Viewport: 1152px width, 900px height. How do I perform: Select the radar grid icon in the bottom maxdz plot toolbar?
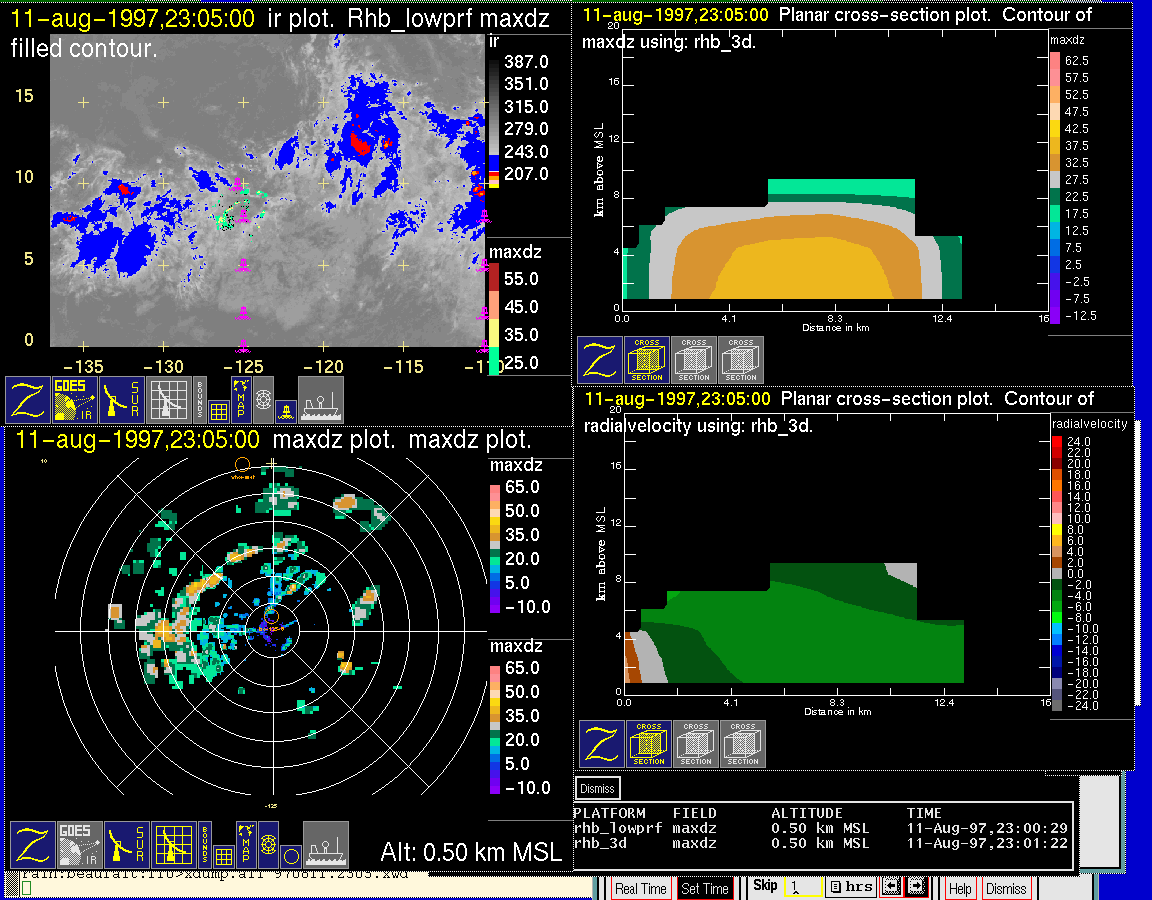tap(173, 845)
